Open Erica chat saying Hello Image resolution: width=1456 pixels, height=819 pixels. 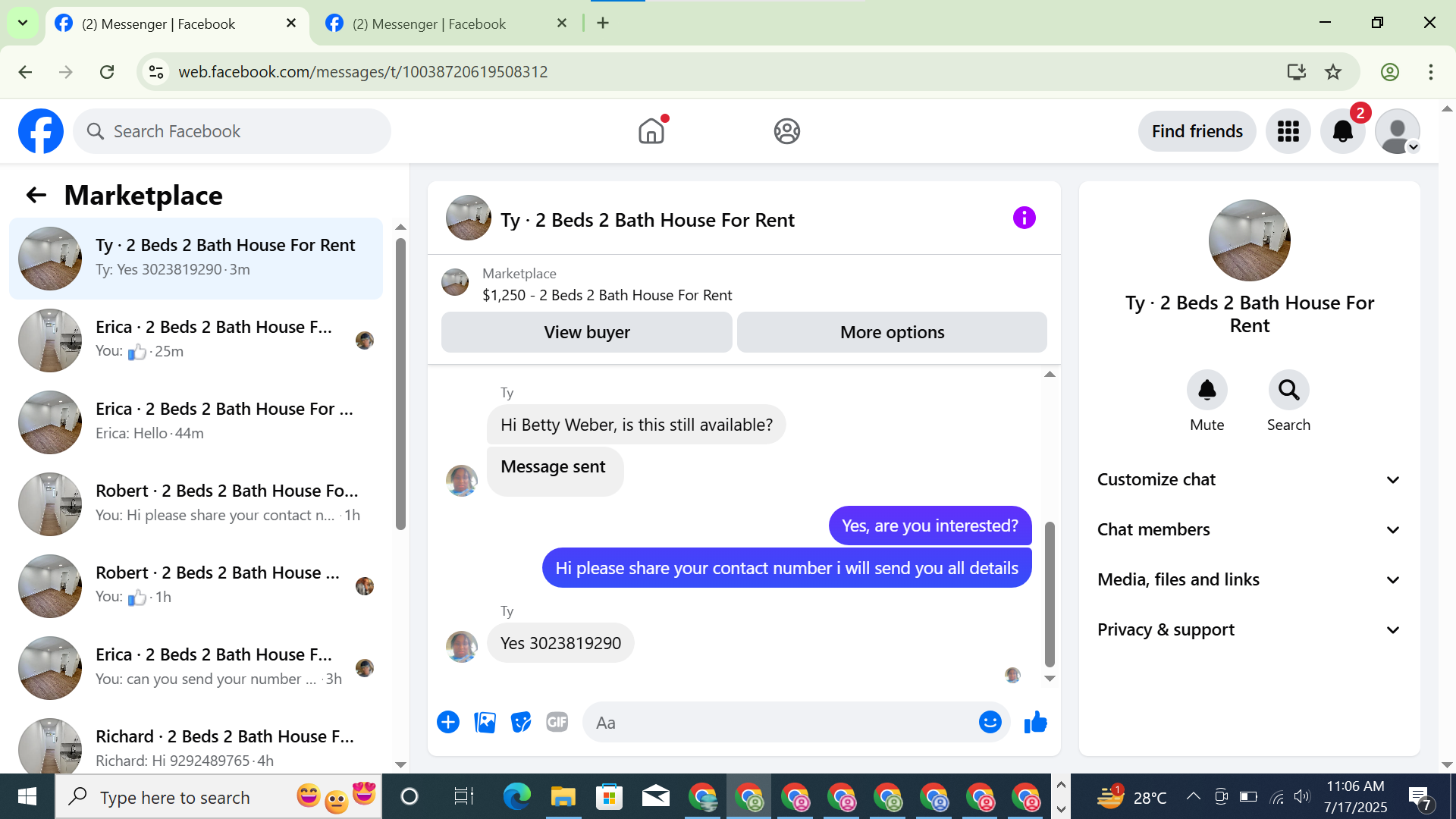coord(196,422)
